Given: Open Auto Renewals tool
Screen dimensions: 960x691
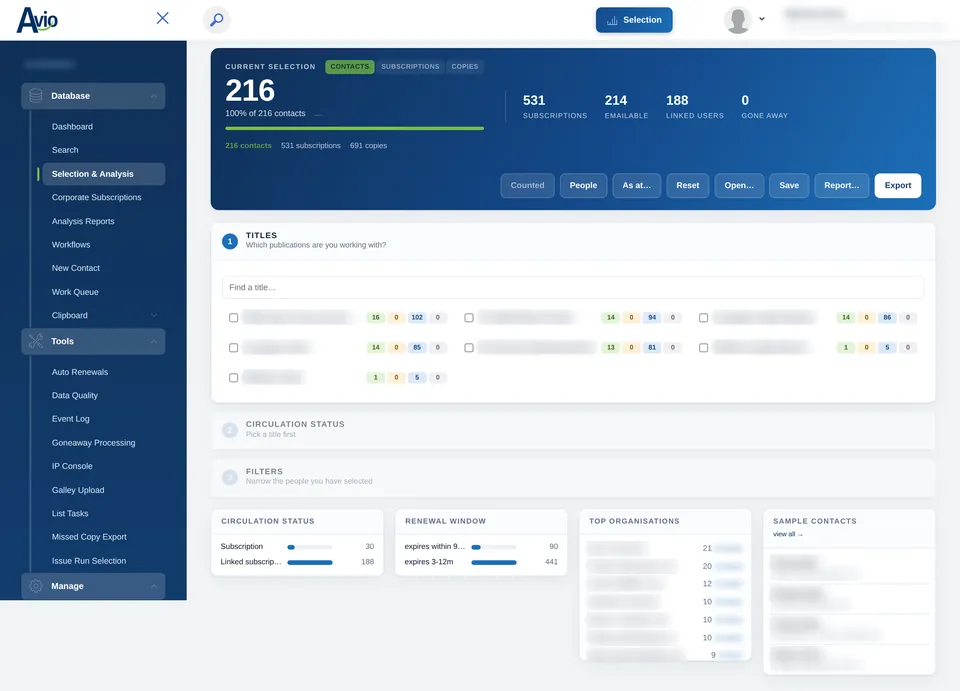Looking at the screenshot, I should (x=80, y=372).
